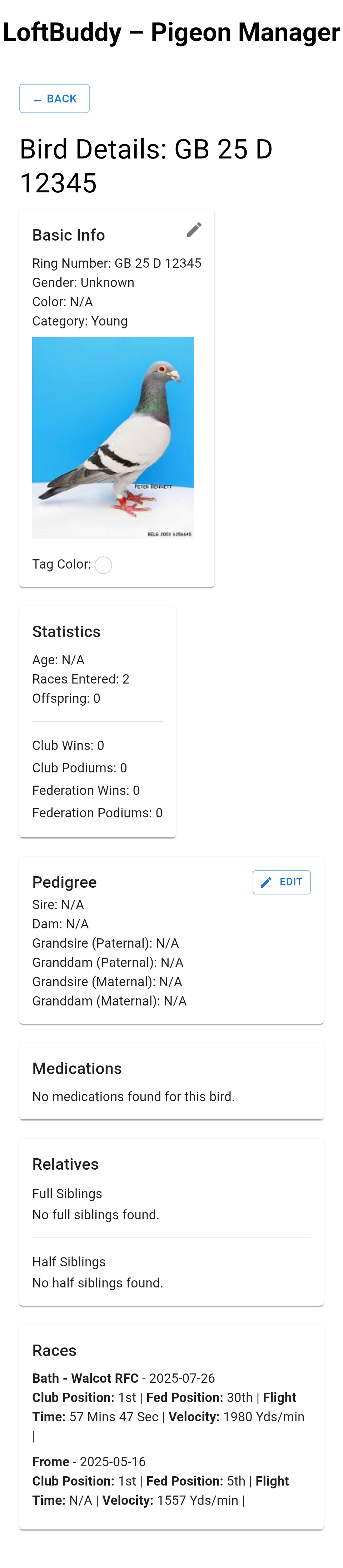Click the Races Entered: 2 statistic
This screenshot has height=1568, width=343.
(x=80, y=679)
